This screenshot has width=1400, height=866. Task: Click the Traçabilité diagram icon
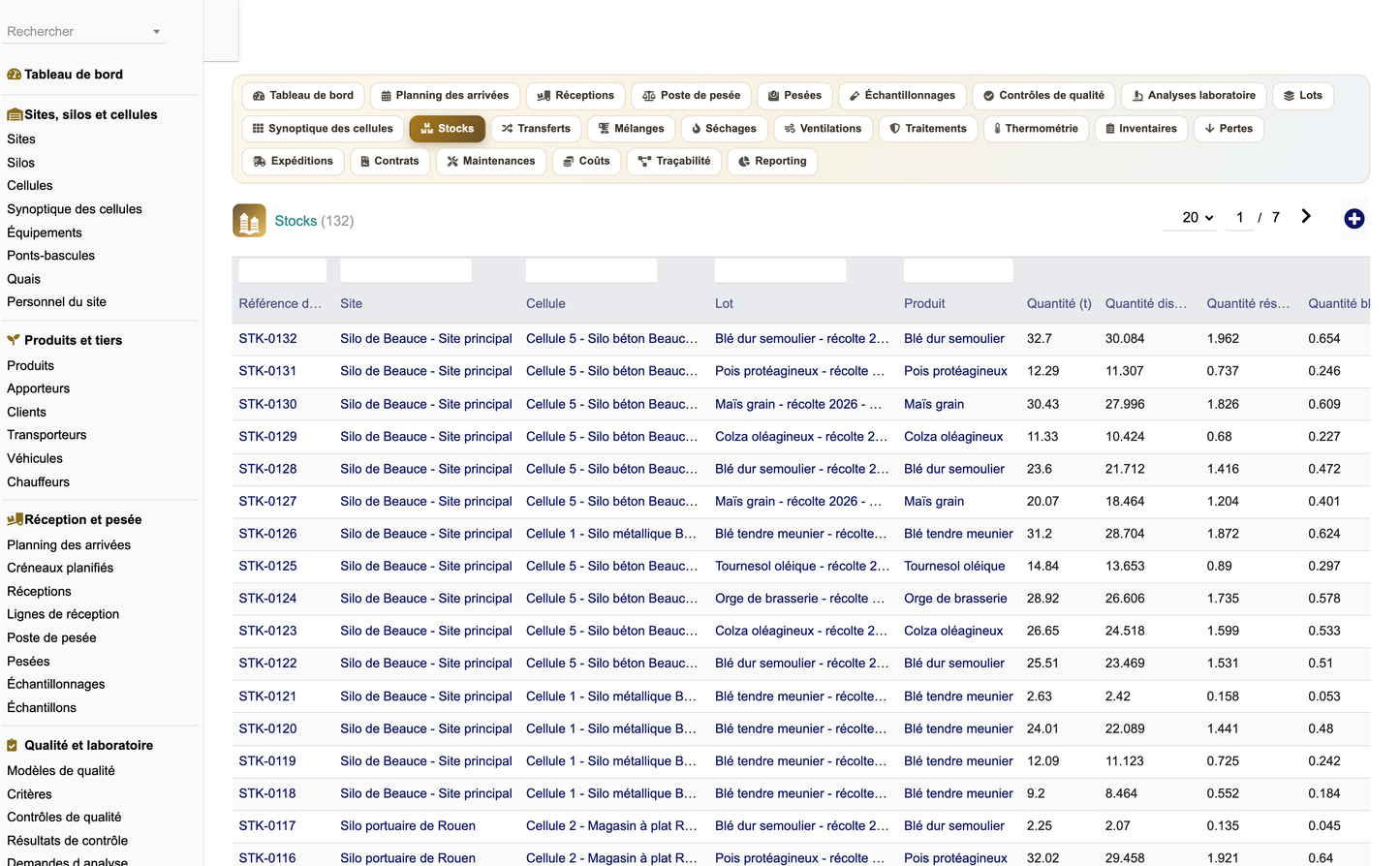pyautogui.click(x=644, y=162)
